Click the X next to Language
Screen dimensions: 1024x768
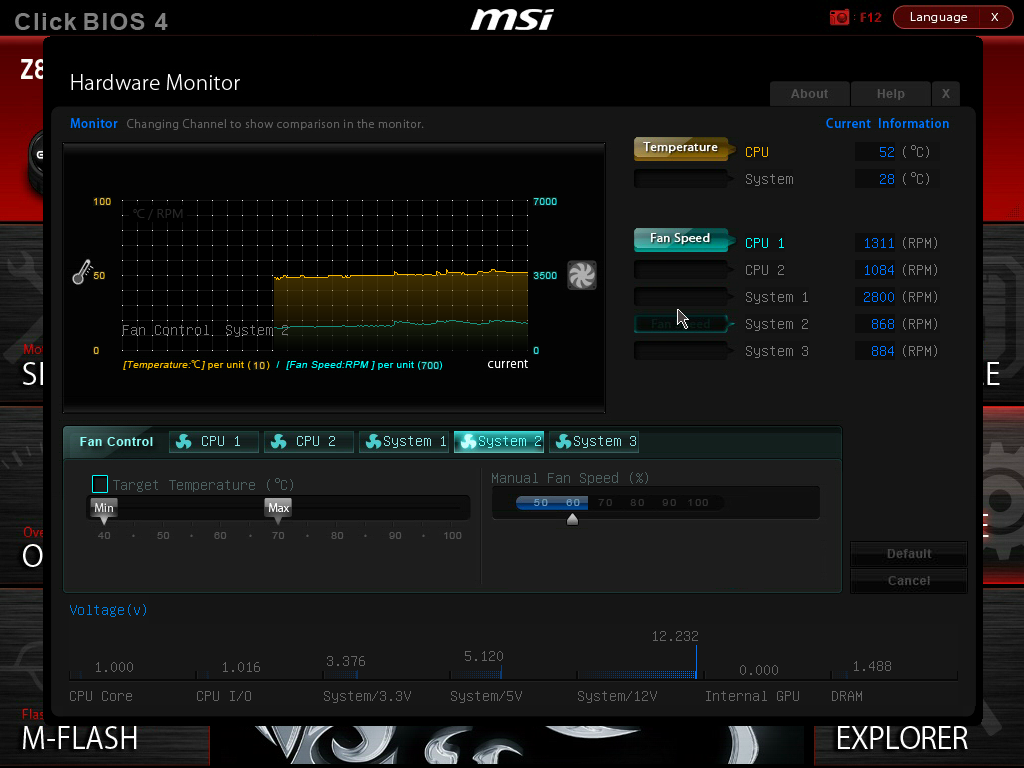(995, 17)
